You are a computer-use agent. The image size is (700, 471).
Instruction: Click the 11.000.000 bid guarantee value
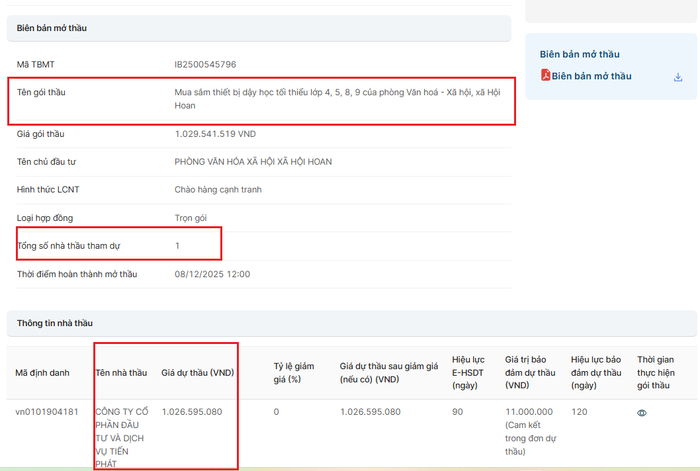coord(531,412)
